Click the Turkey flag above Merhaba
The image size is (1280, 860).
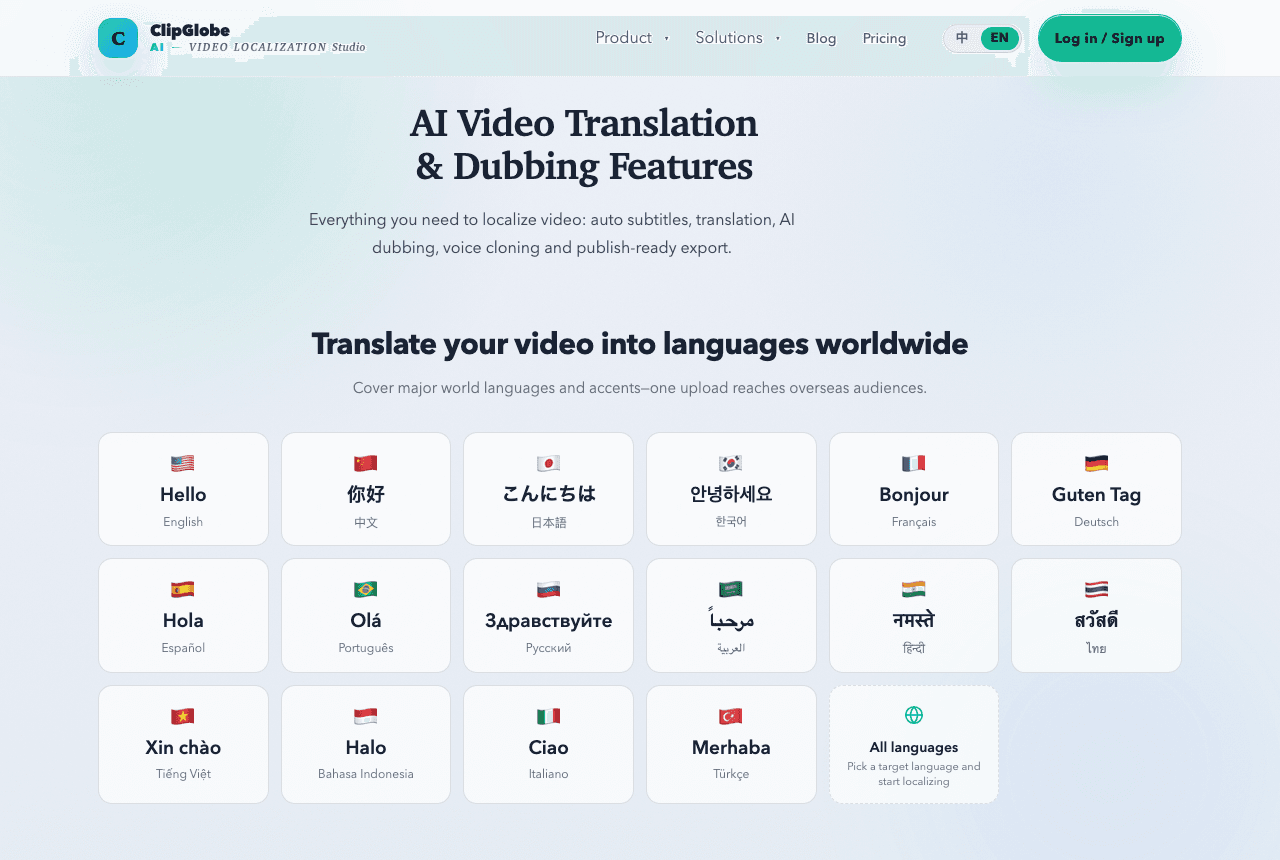point(731,716)
